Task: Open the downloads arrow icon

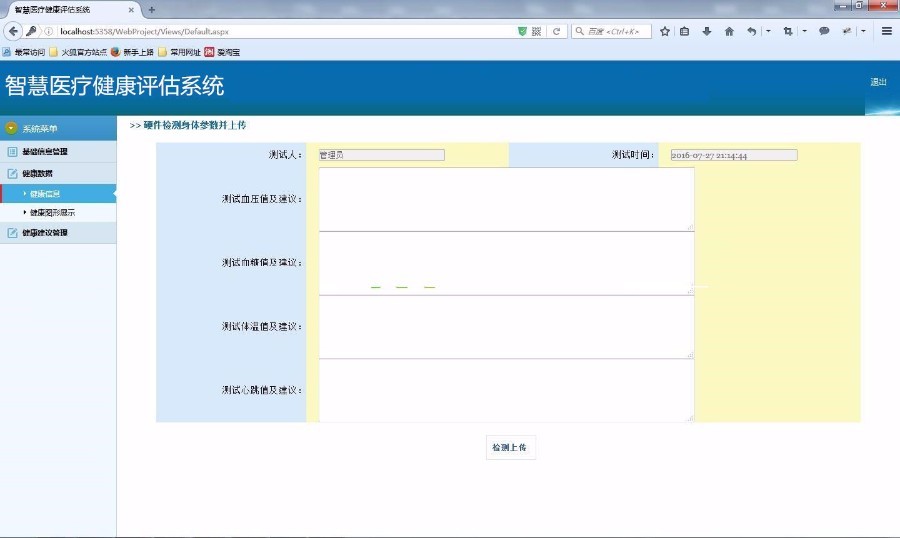Action: point(707,31)
